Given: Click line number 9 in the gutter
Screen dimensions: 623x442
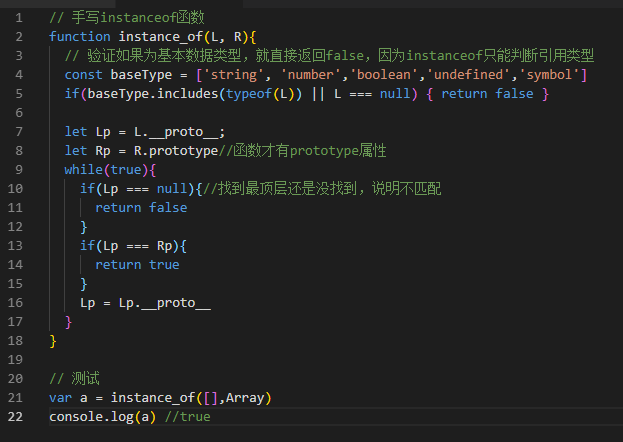Looking at the screenshot, I should (19, 170).
